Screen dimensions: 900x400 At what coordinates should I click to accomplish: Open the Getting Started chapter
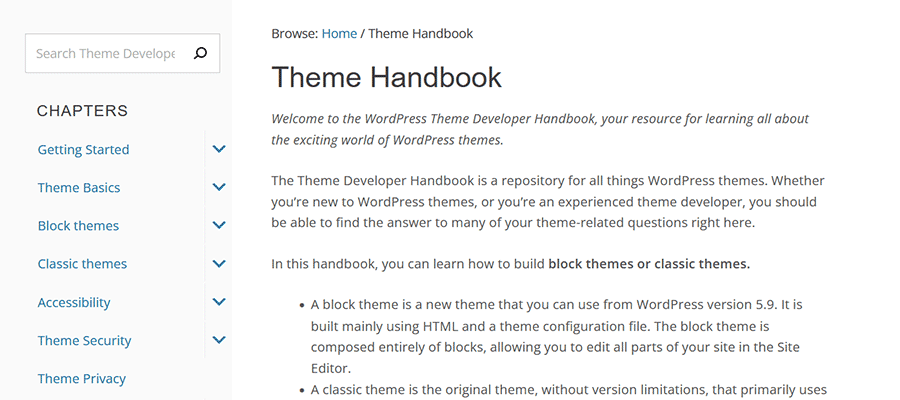[83, 150]
